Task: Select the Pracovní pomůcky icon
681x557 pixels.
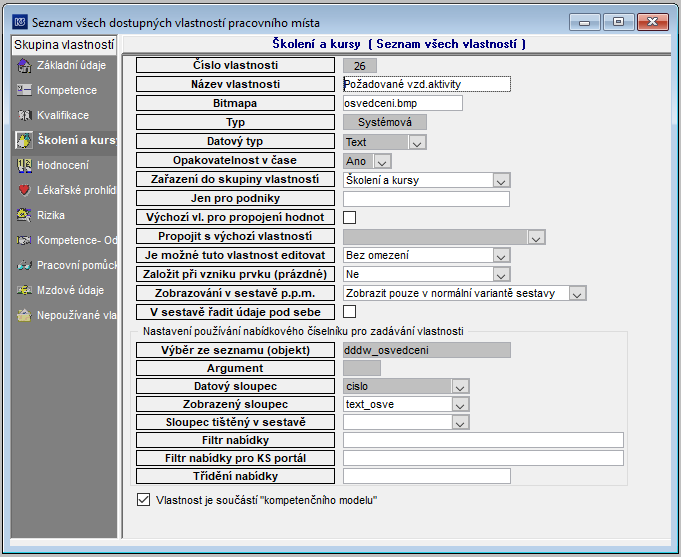Action: [24, 265]
